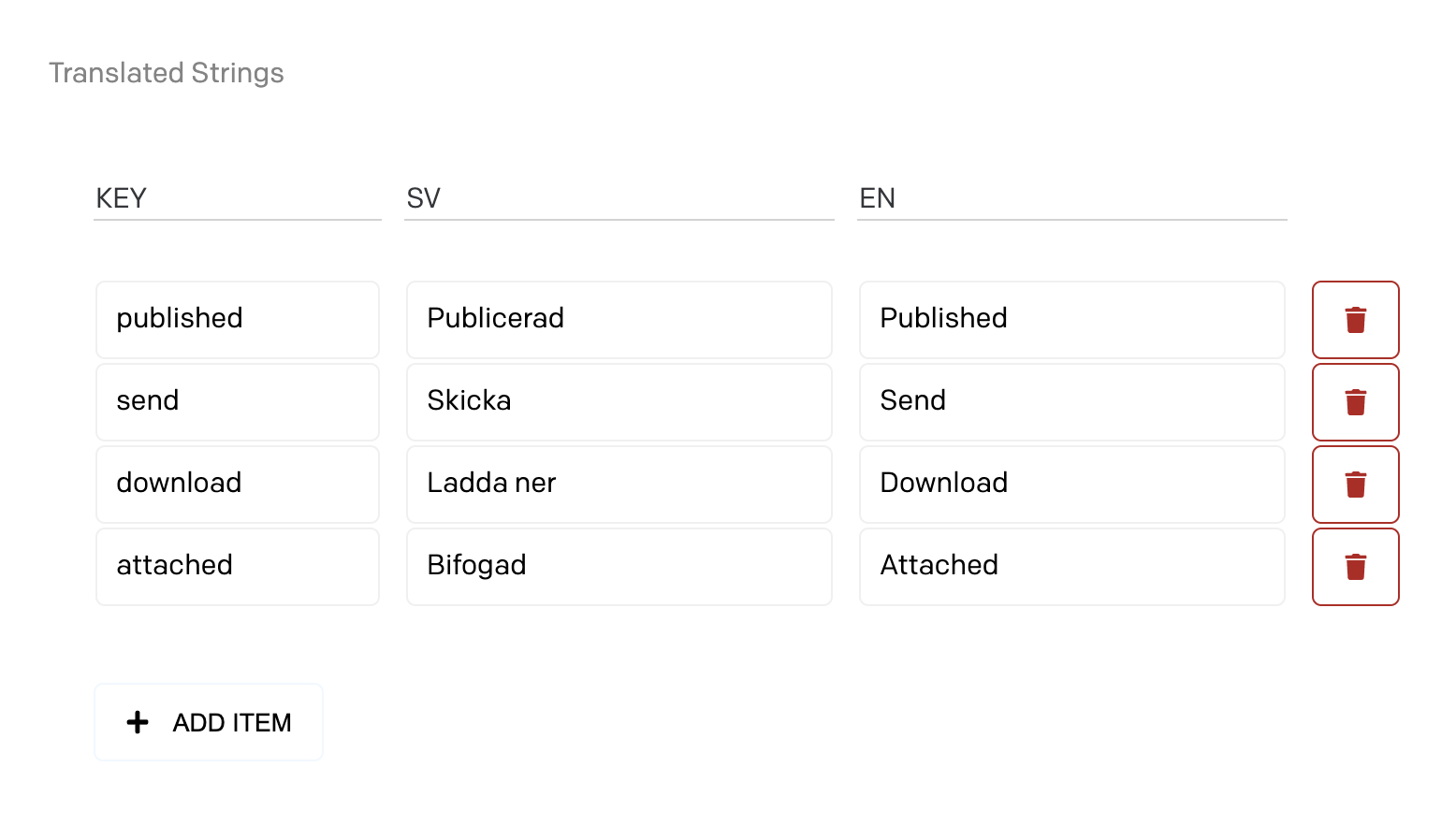Edit the English field 'Published'
Viewport: 1456px width, 825px height.
point(1072,320)
